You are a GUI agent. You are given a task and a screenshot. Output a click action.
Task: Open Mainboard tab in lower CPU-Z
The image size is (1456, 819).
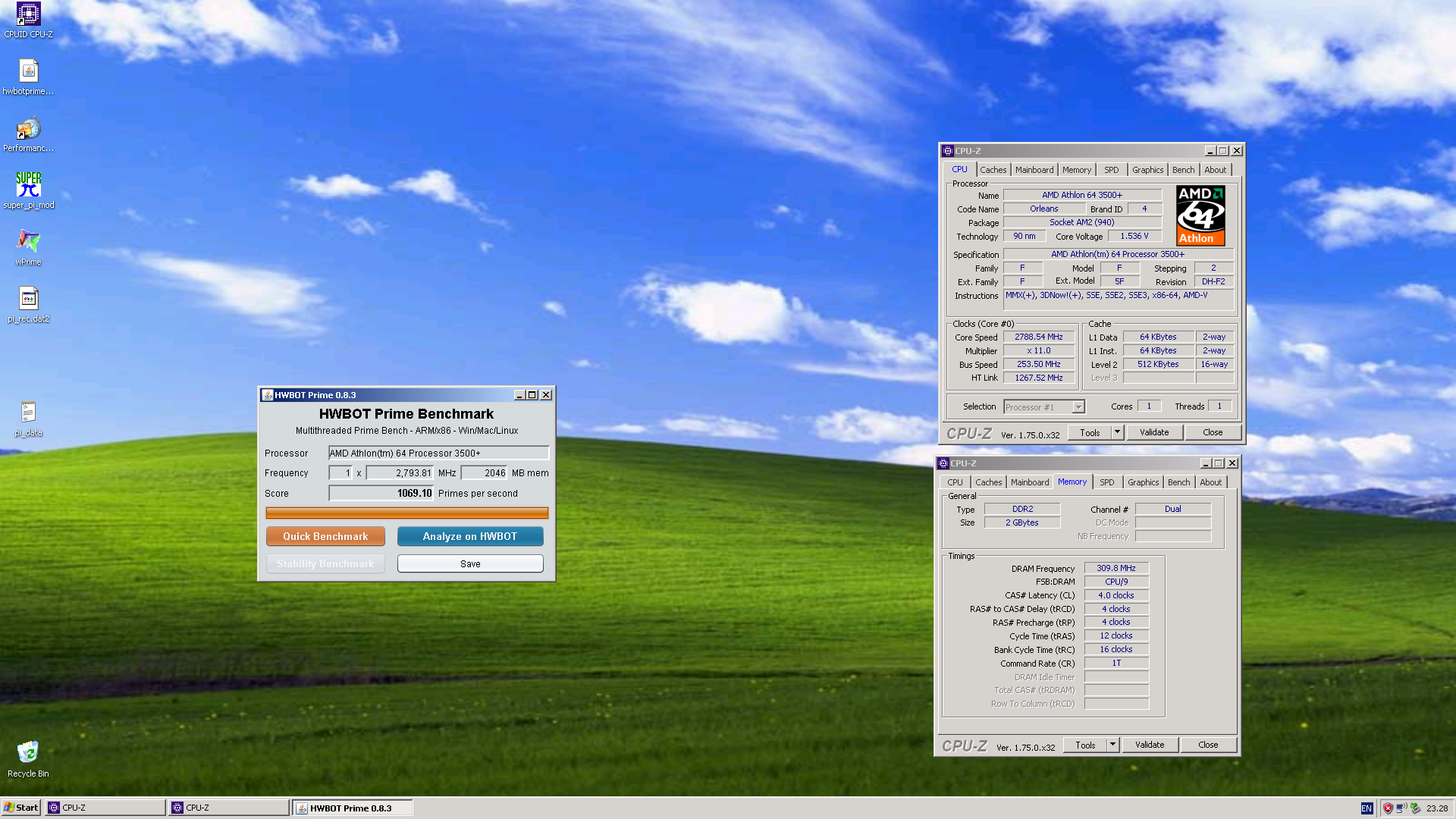pos(1030,482)
